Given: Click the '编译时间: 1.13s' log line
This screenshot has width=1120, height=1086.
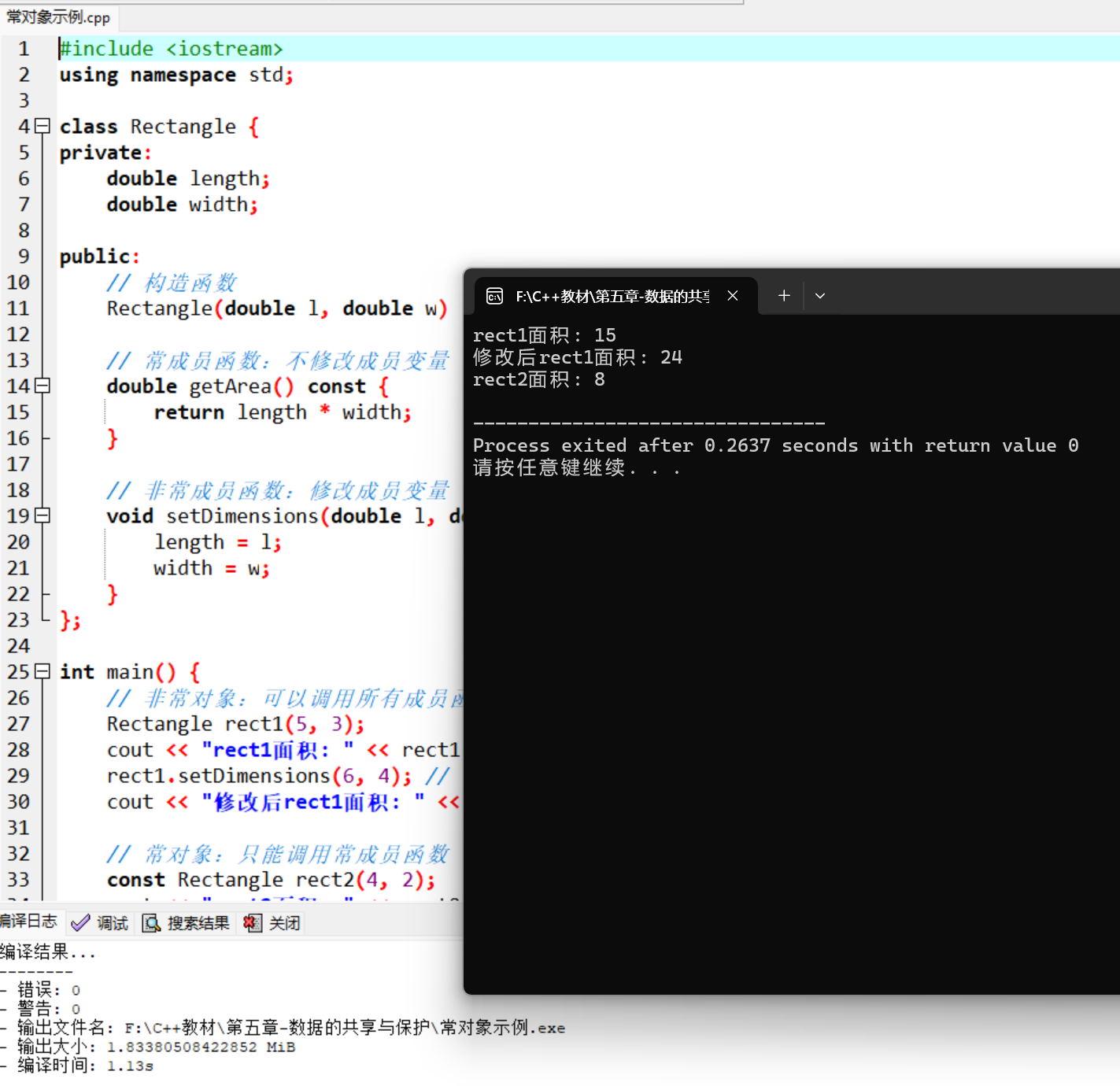Looking at the screenshot, I should pyautogui.click(x=86, y=1066).
